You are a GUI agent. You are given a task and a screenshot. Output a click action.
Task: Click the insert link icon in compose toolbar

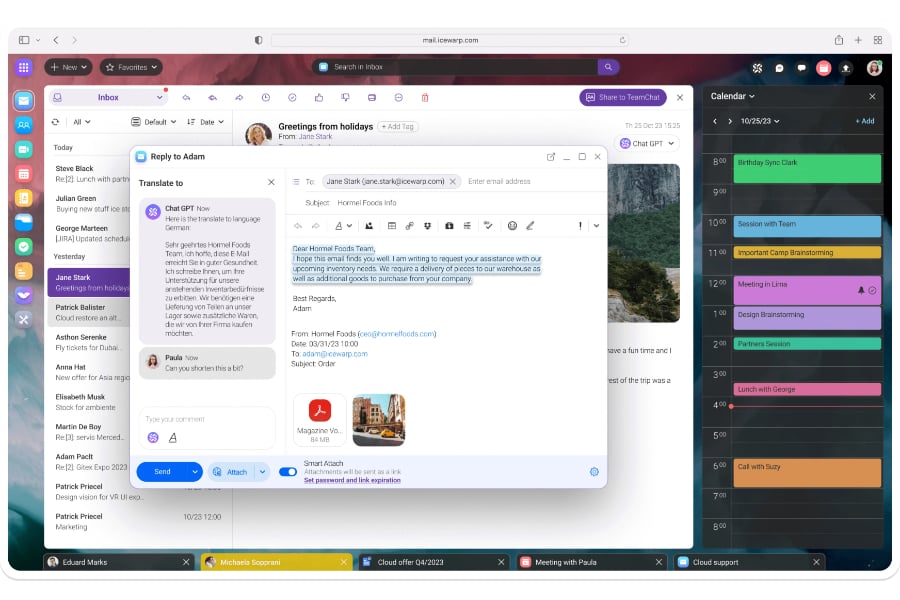pos(410,226)
